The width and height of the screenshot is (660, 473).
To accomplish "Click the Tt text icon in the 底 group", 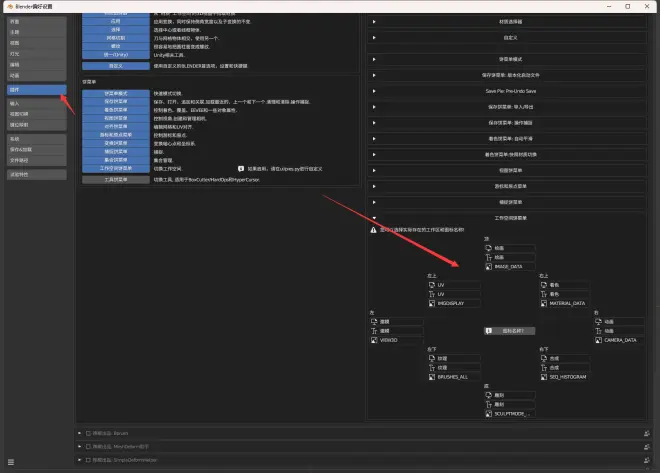I will click(x=488, y=404).
